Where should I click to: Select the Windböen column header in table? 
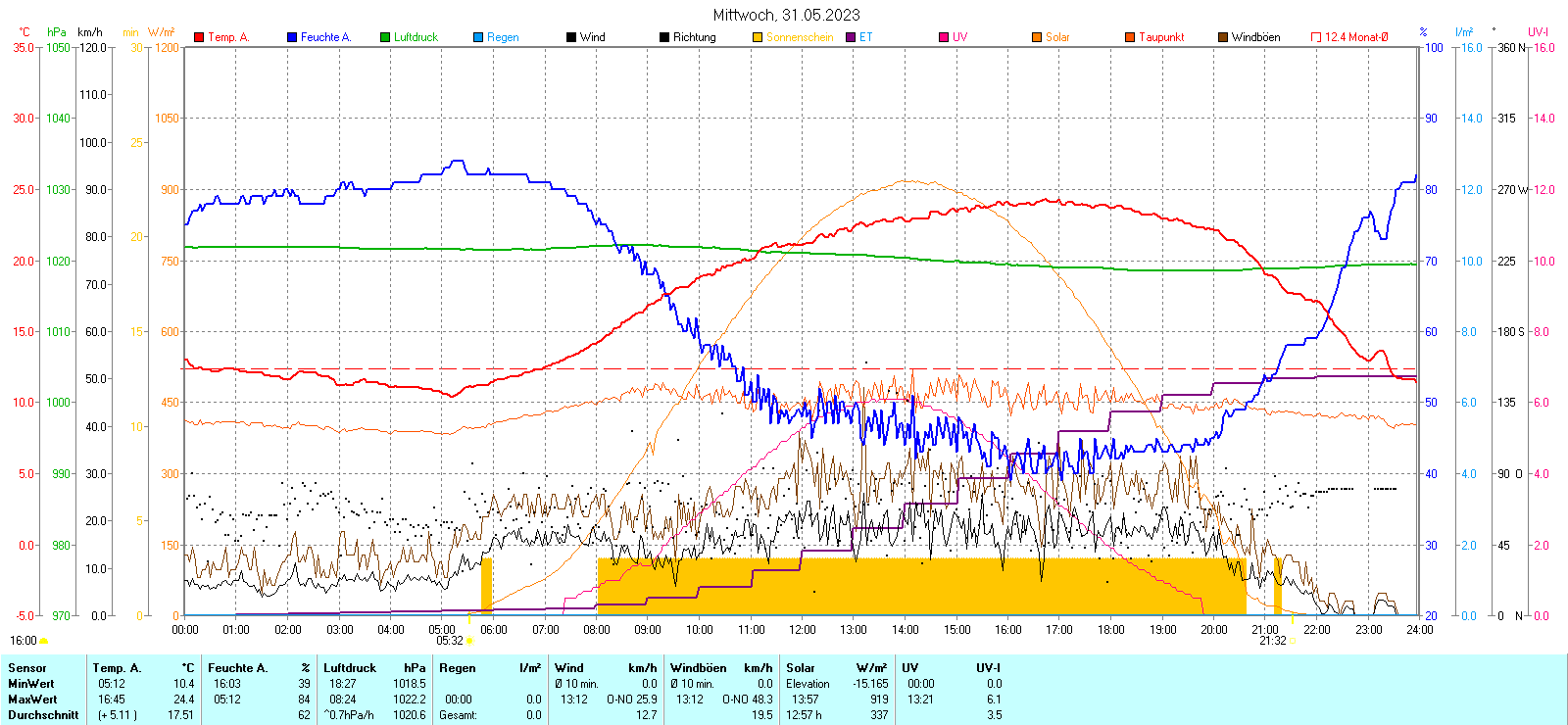click(x=698, y=668)
